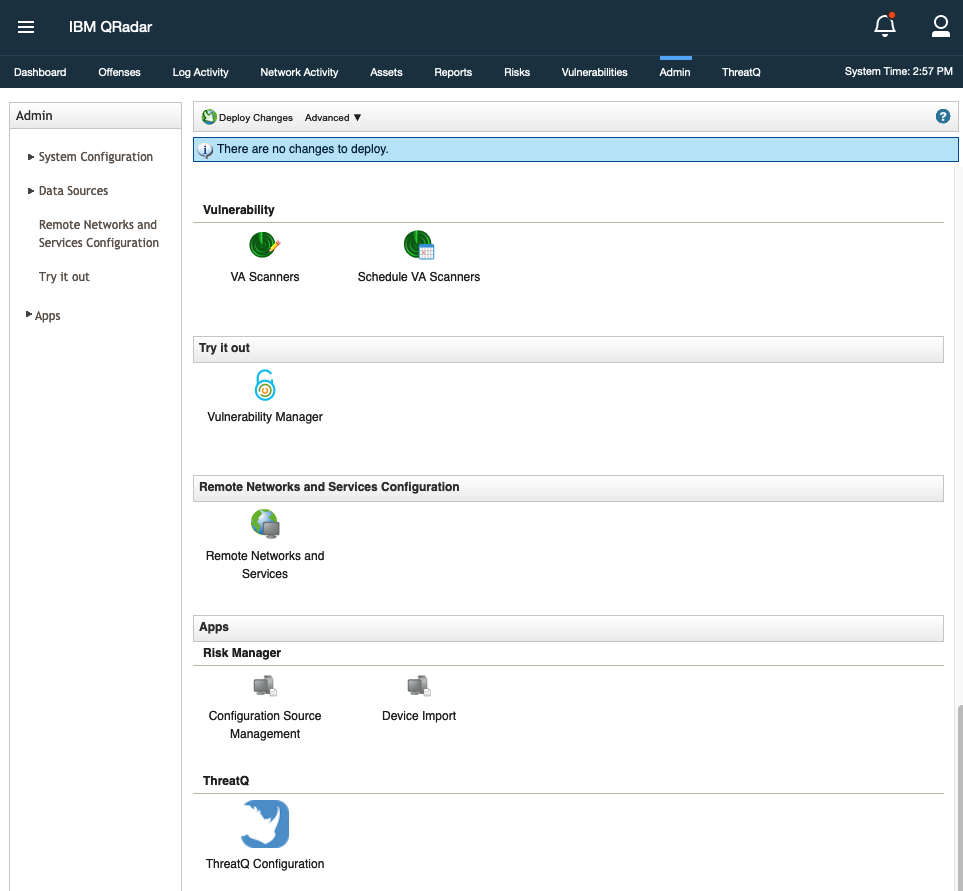Open the Vulnerability Manager padlock icon
Viewport: 963px width, 891px height.
coord(265,384)
